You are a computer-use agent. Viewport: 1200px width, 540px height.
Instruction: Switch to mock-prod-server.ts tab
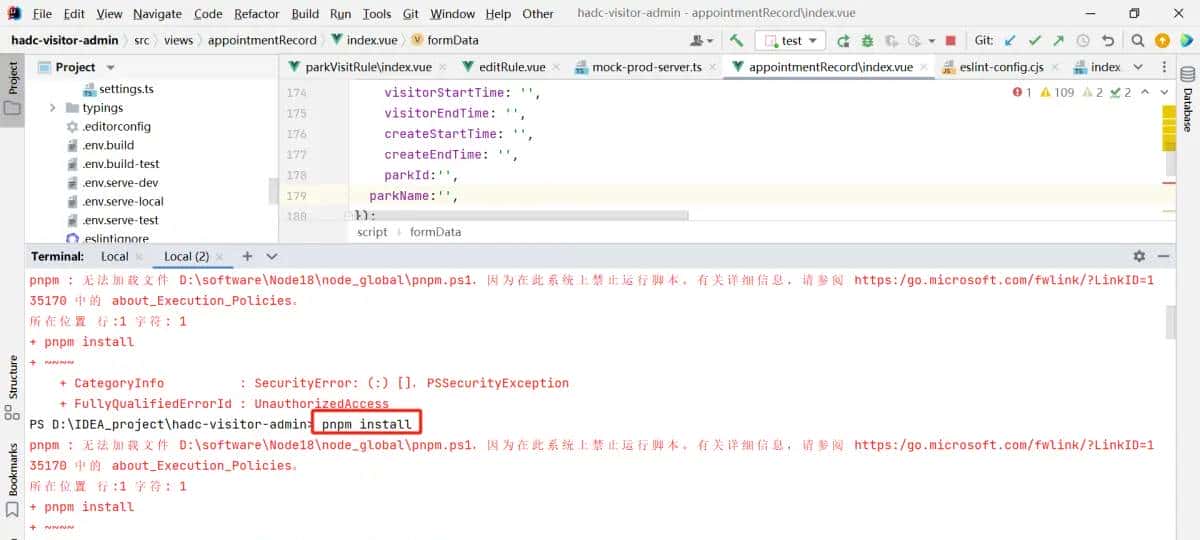pyautogui.click(x=645, y=67)
